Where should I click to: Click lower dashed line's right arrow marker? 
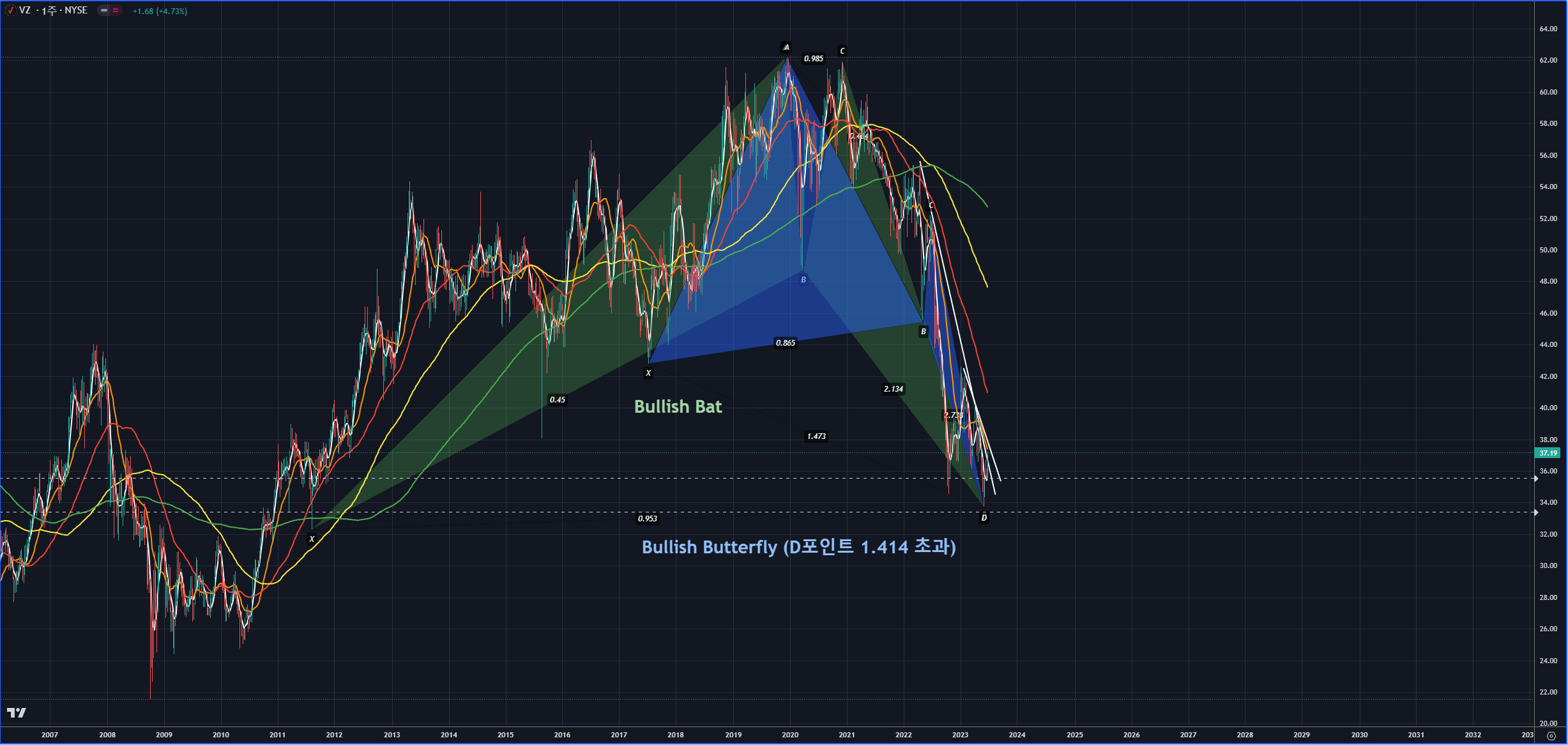tap(1535, 512)
